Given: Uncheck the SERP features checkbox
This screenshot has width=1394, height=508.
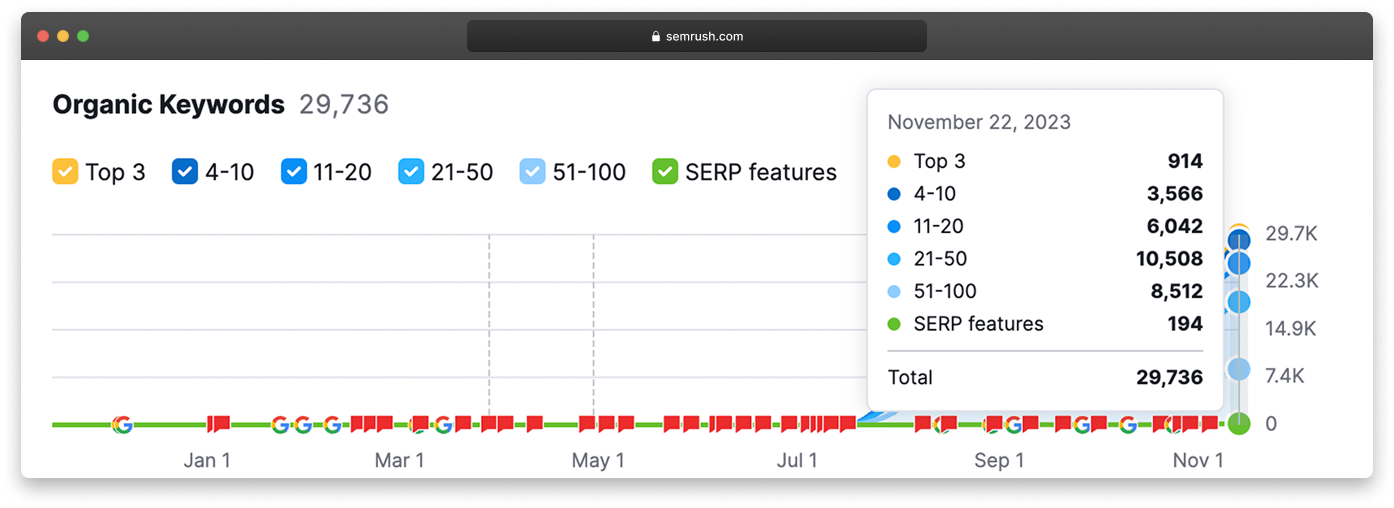Looking at the screenshot, I should click(665, 172).
